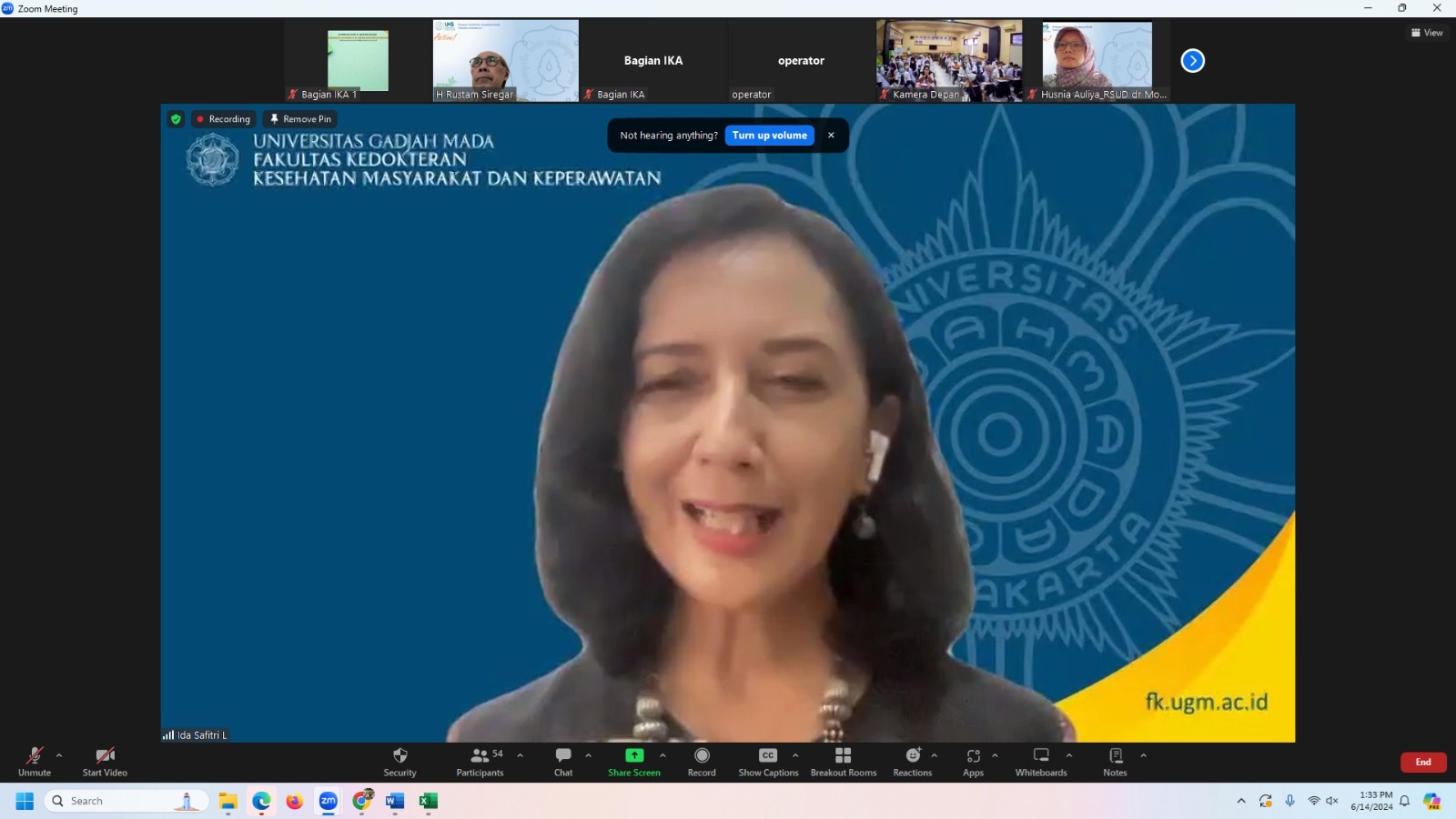Click the Windows taskbar Search box
Screen dimensions: 1456x819
126,801
